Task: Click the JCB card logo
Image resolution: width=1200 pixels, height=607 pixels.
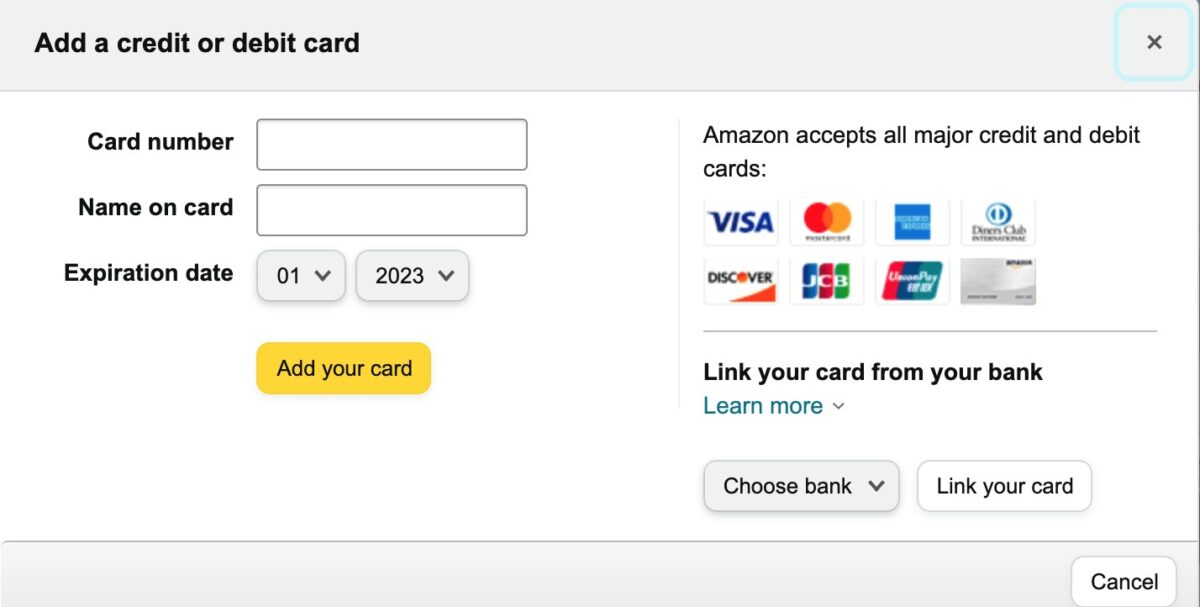Action: pos(827,281)
